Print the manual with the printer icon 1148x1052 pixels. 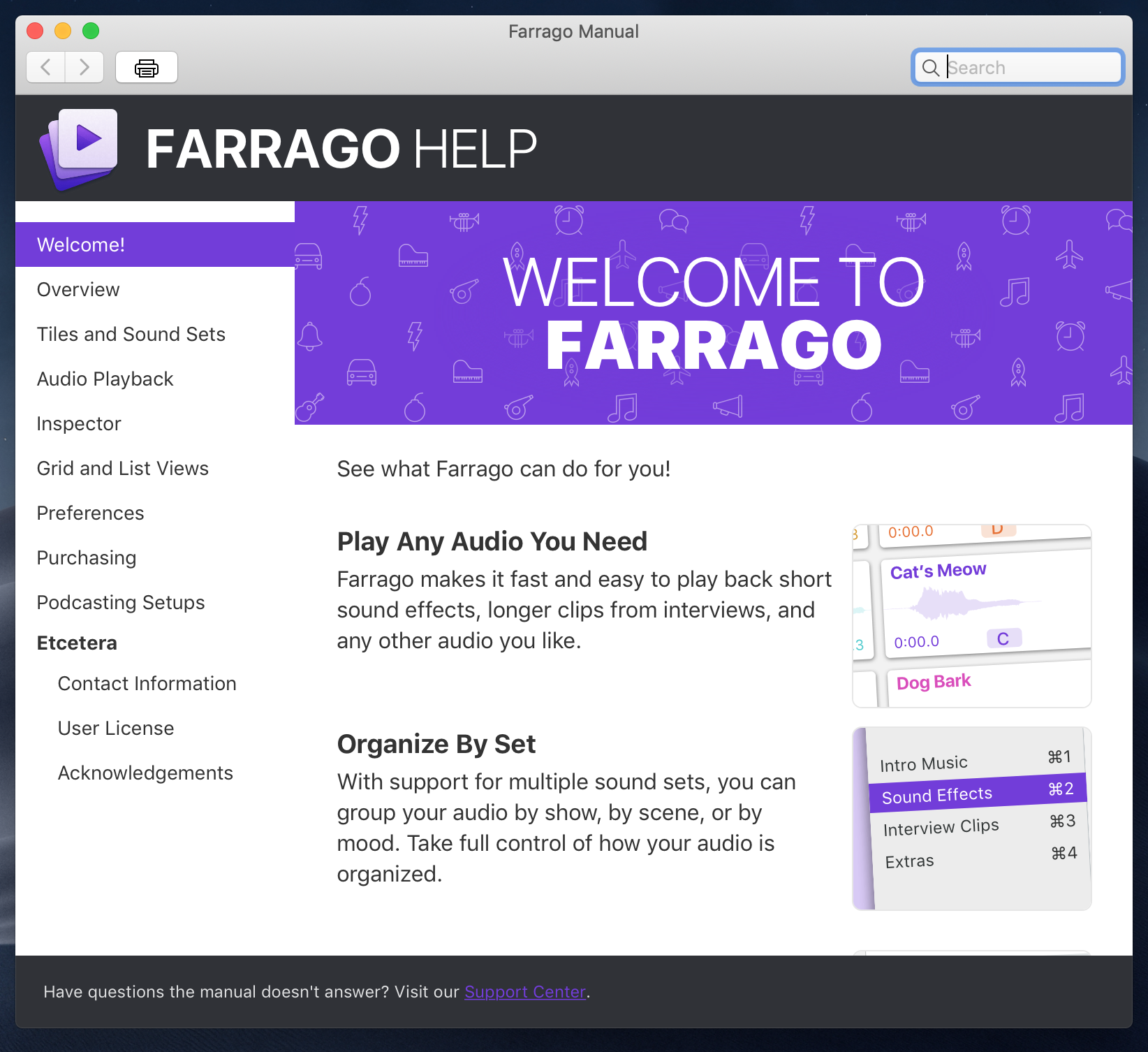click(147, 67)
